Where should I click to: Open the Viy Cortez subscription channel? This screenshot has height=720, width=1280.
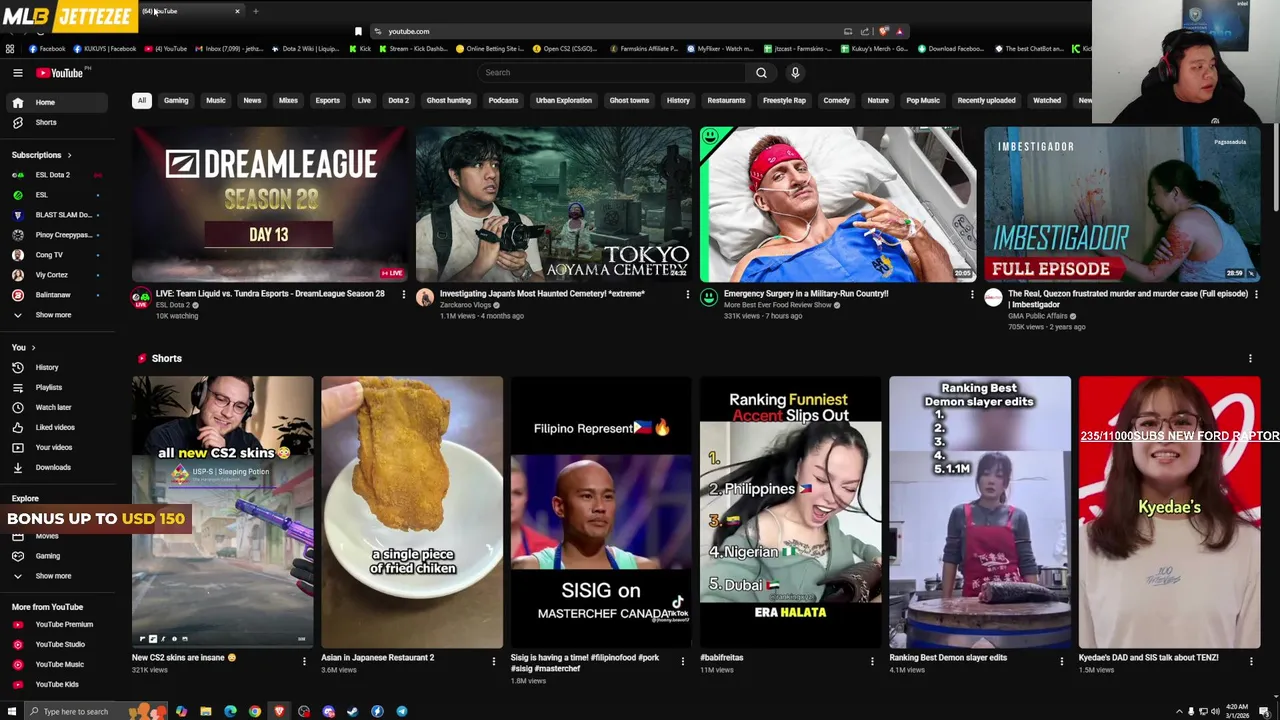point(56,275)
